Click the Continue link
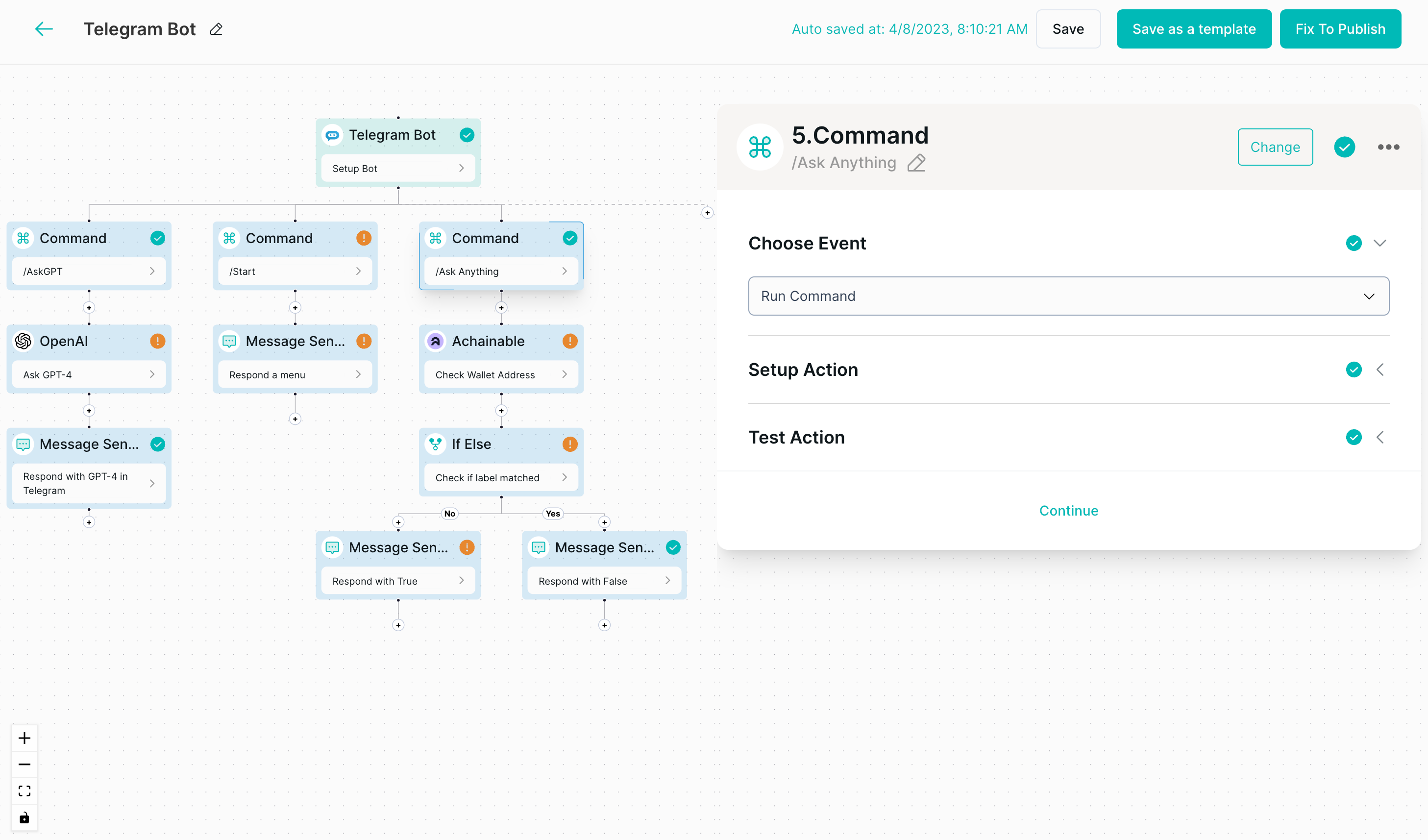This screenshot has width=1428, height=840. click(x=1068, y=511)
